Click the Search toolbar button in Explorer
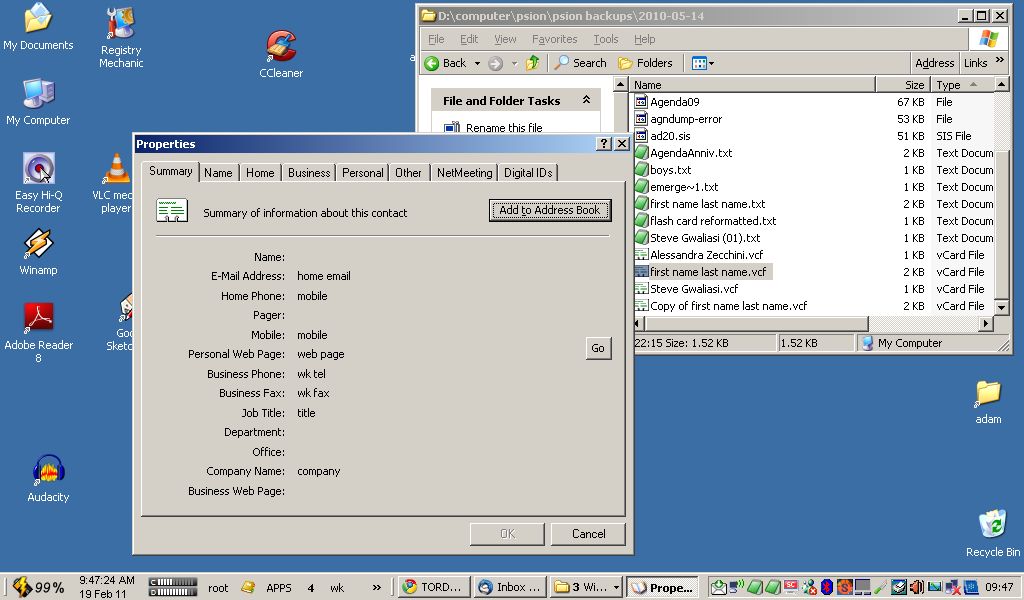Viewport: 1024px width, 600px height. [x=581, y=63]
